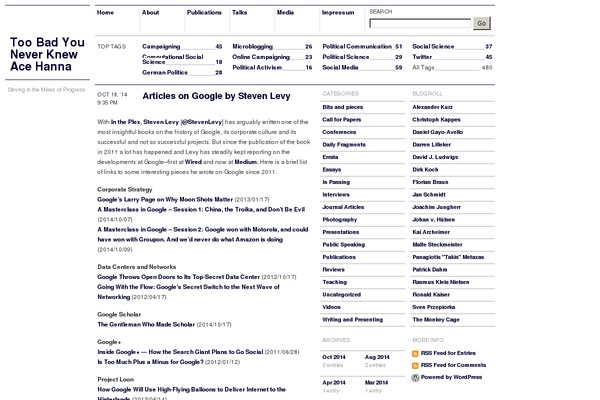Open the Talks menu item

click(240, 13)
